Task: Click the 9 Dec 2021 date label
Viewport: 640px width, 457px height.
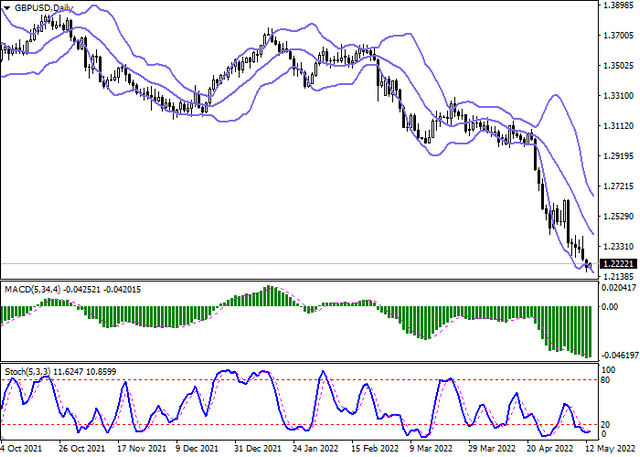Action: [x=198, y=449]
